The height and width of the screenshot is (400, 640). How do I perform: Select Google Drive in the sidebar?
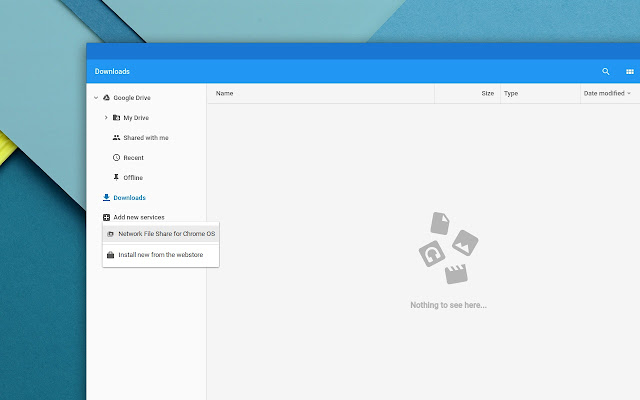point(132,98)
